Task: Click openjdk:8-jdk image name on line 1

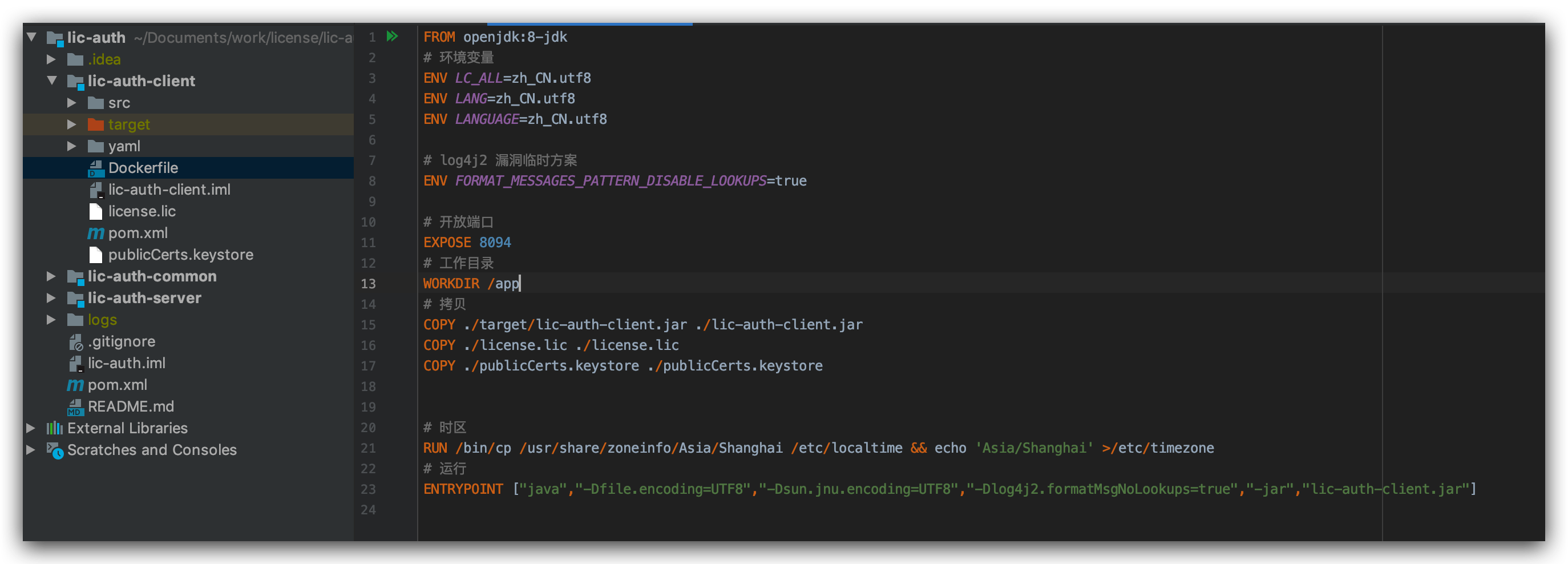Action: click(x=515, y=37)
